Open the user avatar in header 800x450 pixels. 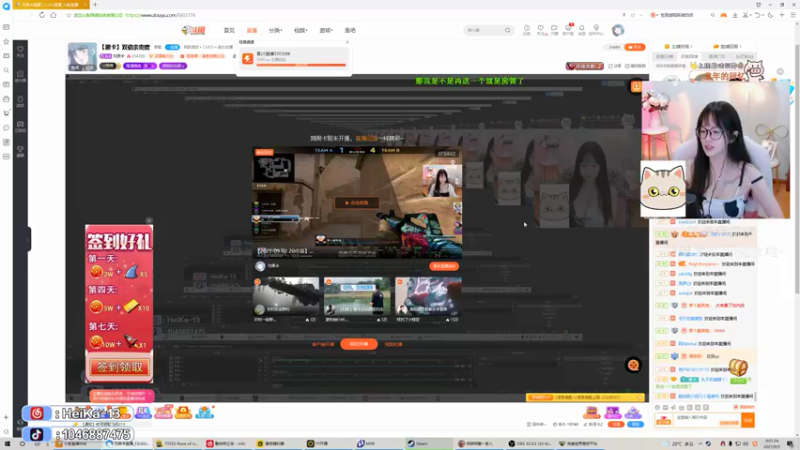click(x=618, y=30)
